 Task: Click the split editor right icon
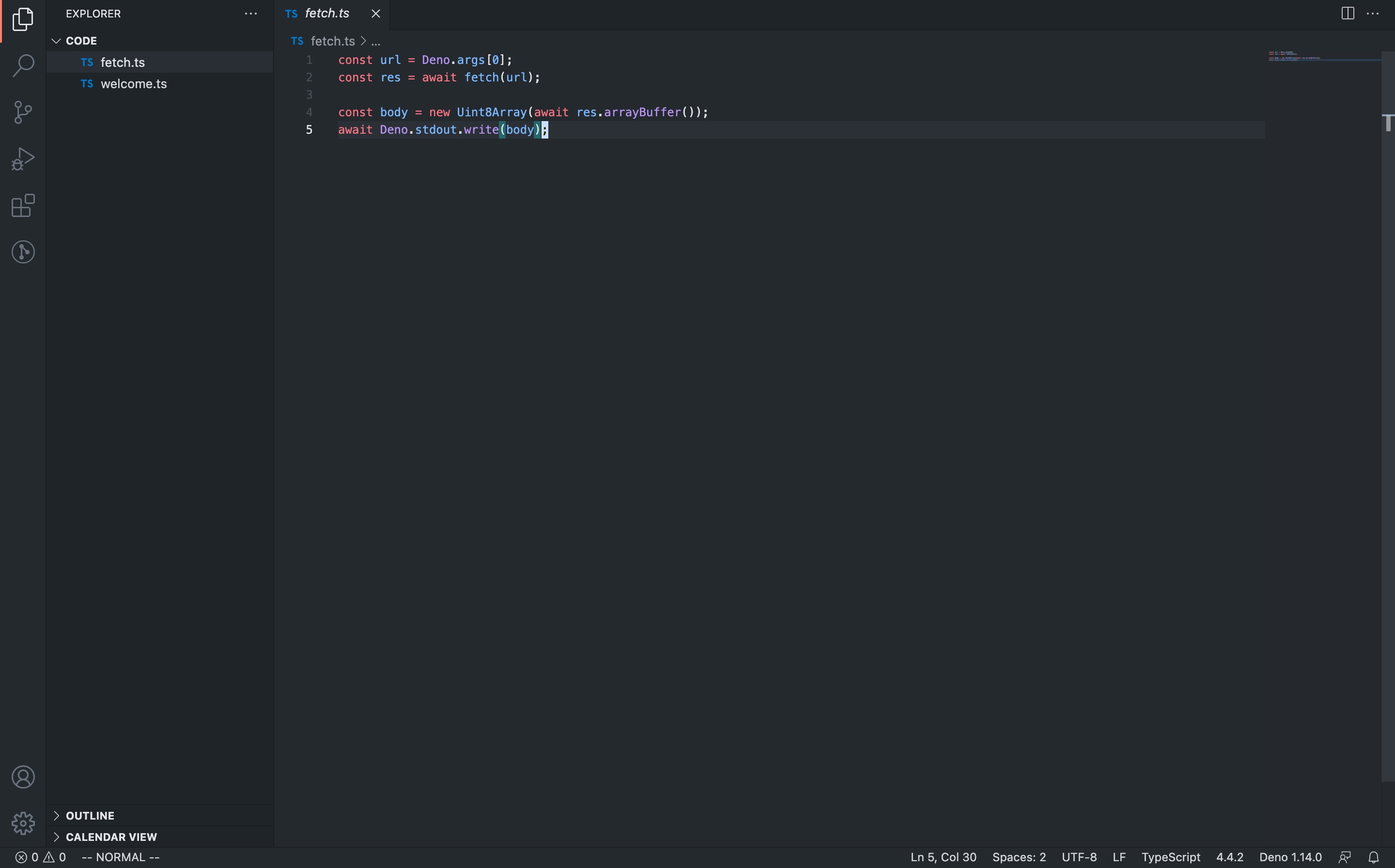1348,13
